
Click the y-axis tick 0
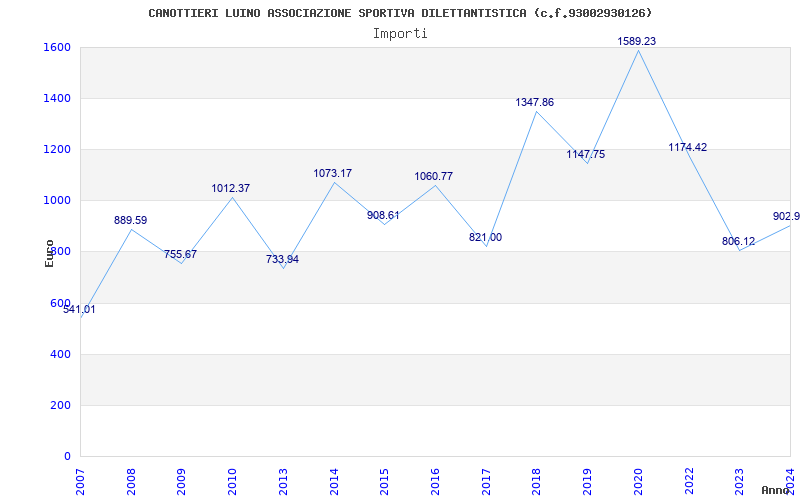pyautogui.click(x=68, y=456)
